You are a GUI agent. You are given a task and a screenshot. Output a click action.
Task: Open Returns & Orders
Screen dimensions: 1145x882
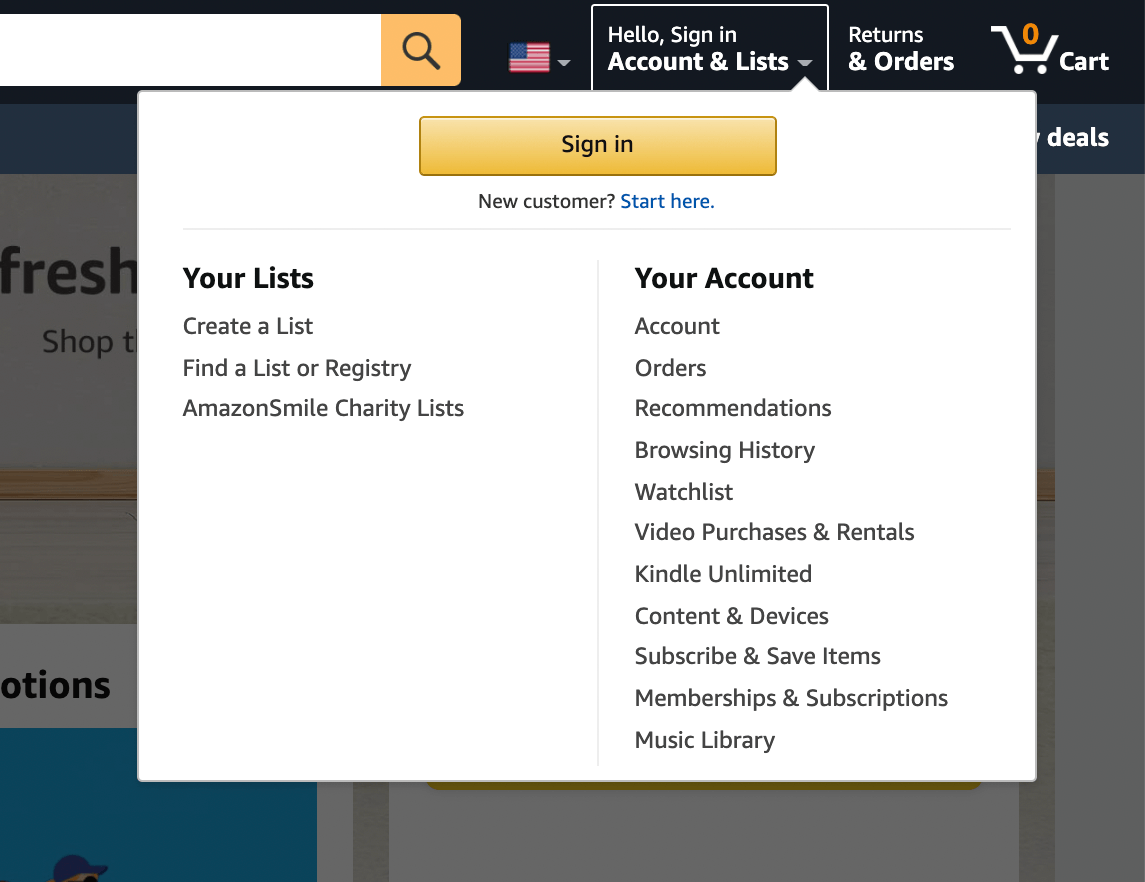click(900, 49)
